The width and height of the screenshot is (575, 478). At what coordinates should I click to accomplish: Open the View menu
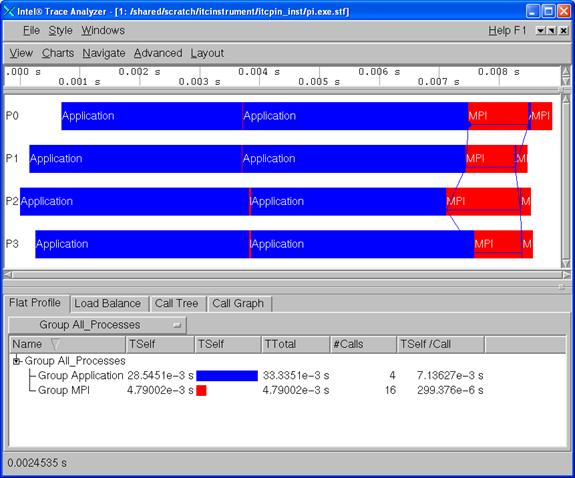21,53
